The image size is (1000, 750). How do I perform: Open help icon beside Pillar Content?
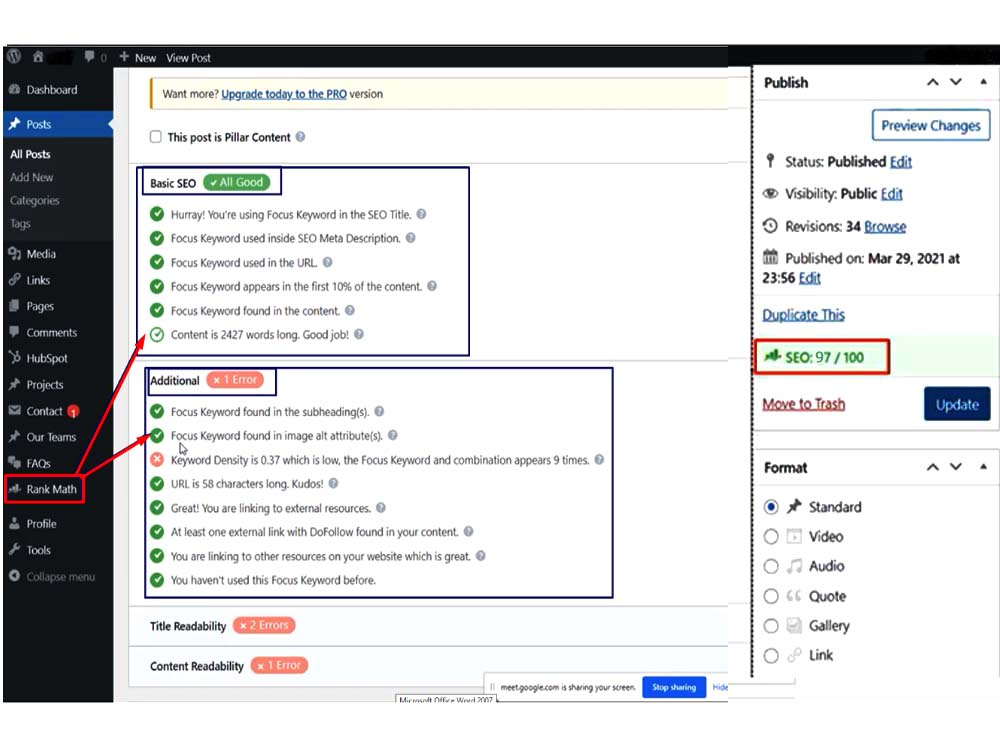pyautogui.click(x=300, y=136)
